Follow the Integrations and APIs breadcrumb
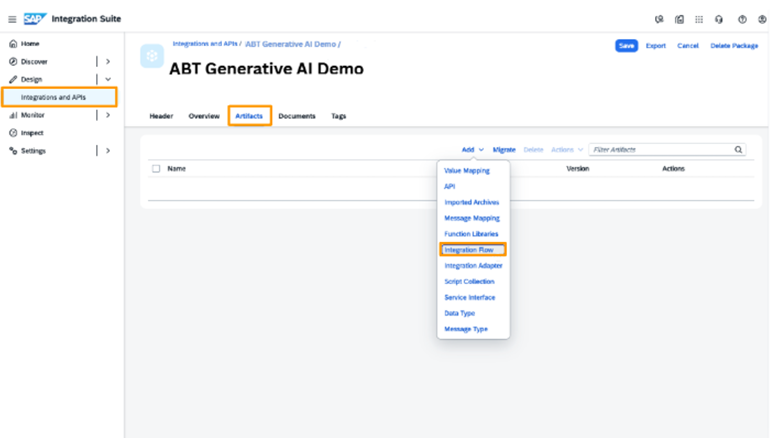 pyautogui.click(x=205, y=44)
